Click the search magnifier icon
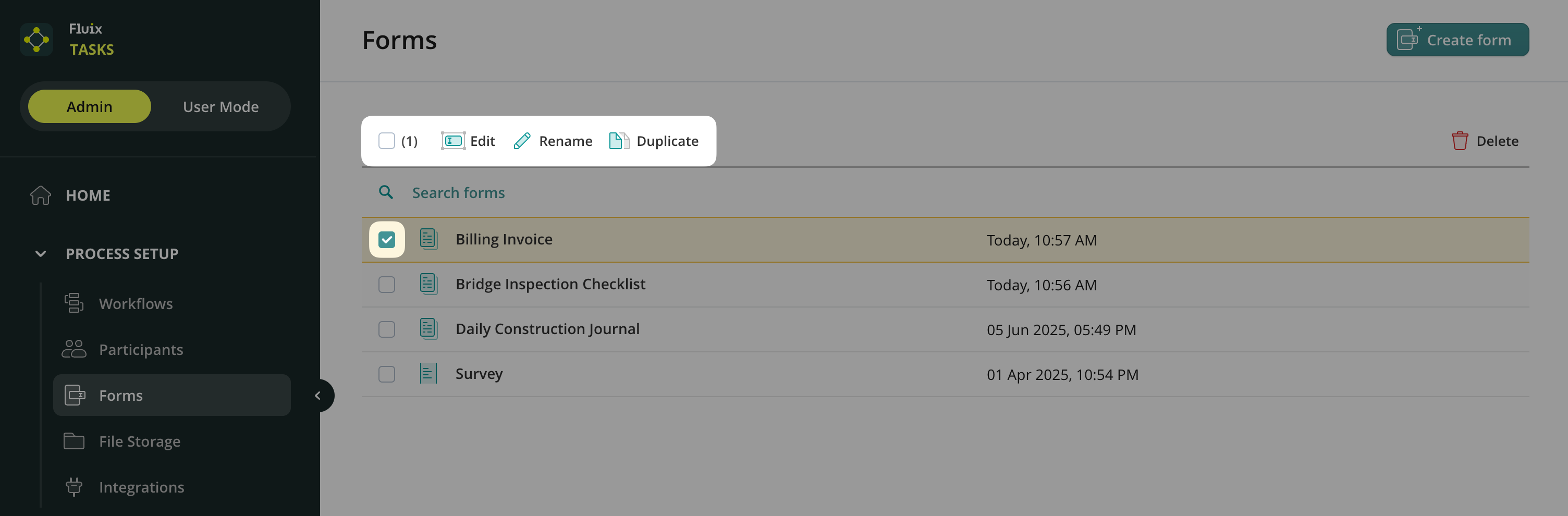This screenshot has width=1568, height=516. [386, 193]
